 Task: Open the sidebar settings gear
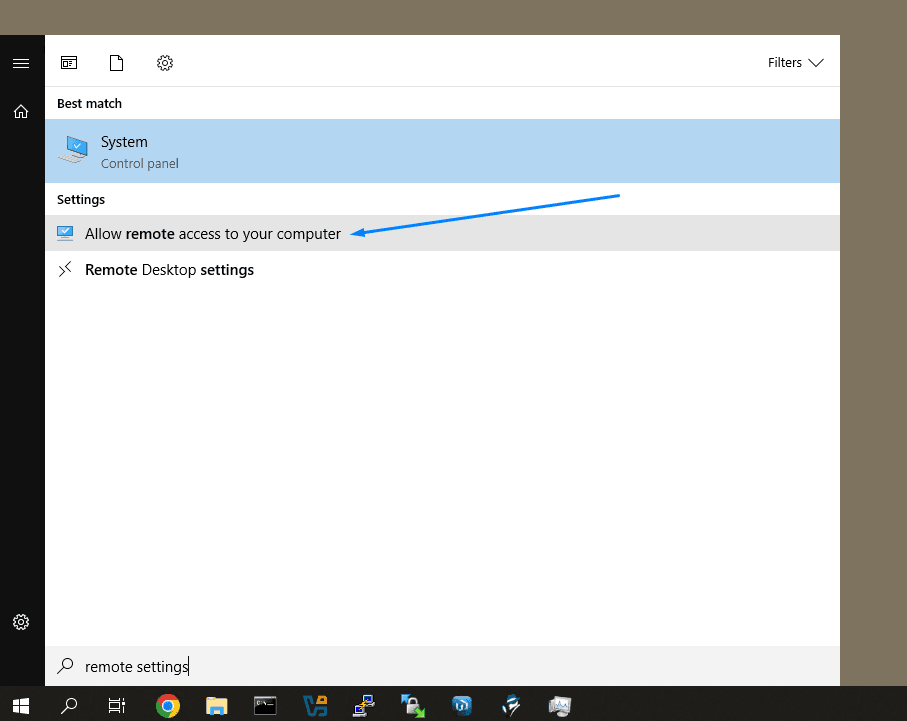tap(21, 622)
